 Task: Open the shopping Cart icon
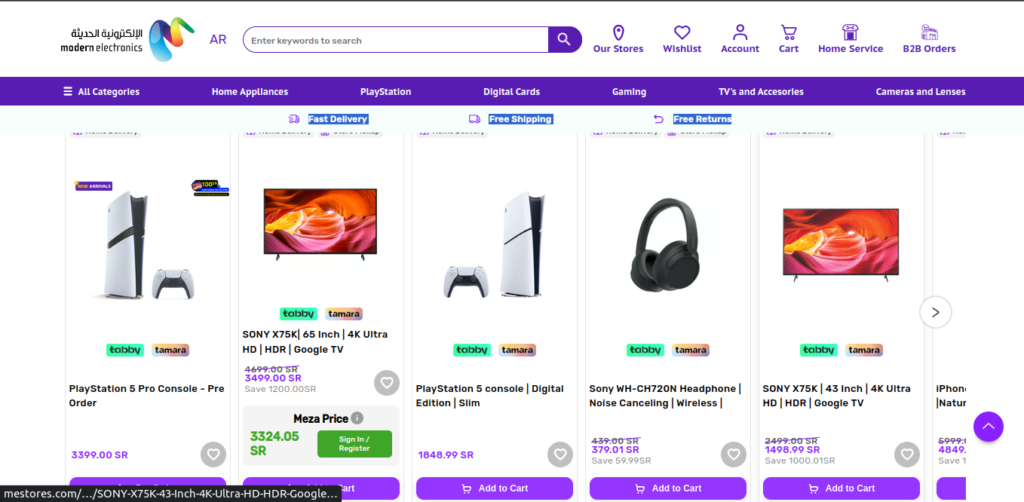point(788,33)
